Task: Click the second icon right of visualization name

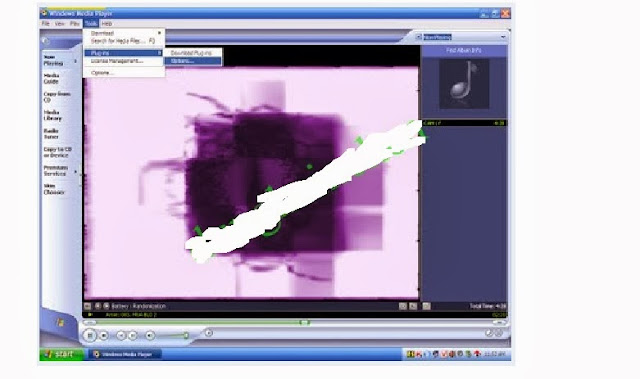Action: pos(413,306)
